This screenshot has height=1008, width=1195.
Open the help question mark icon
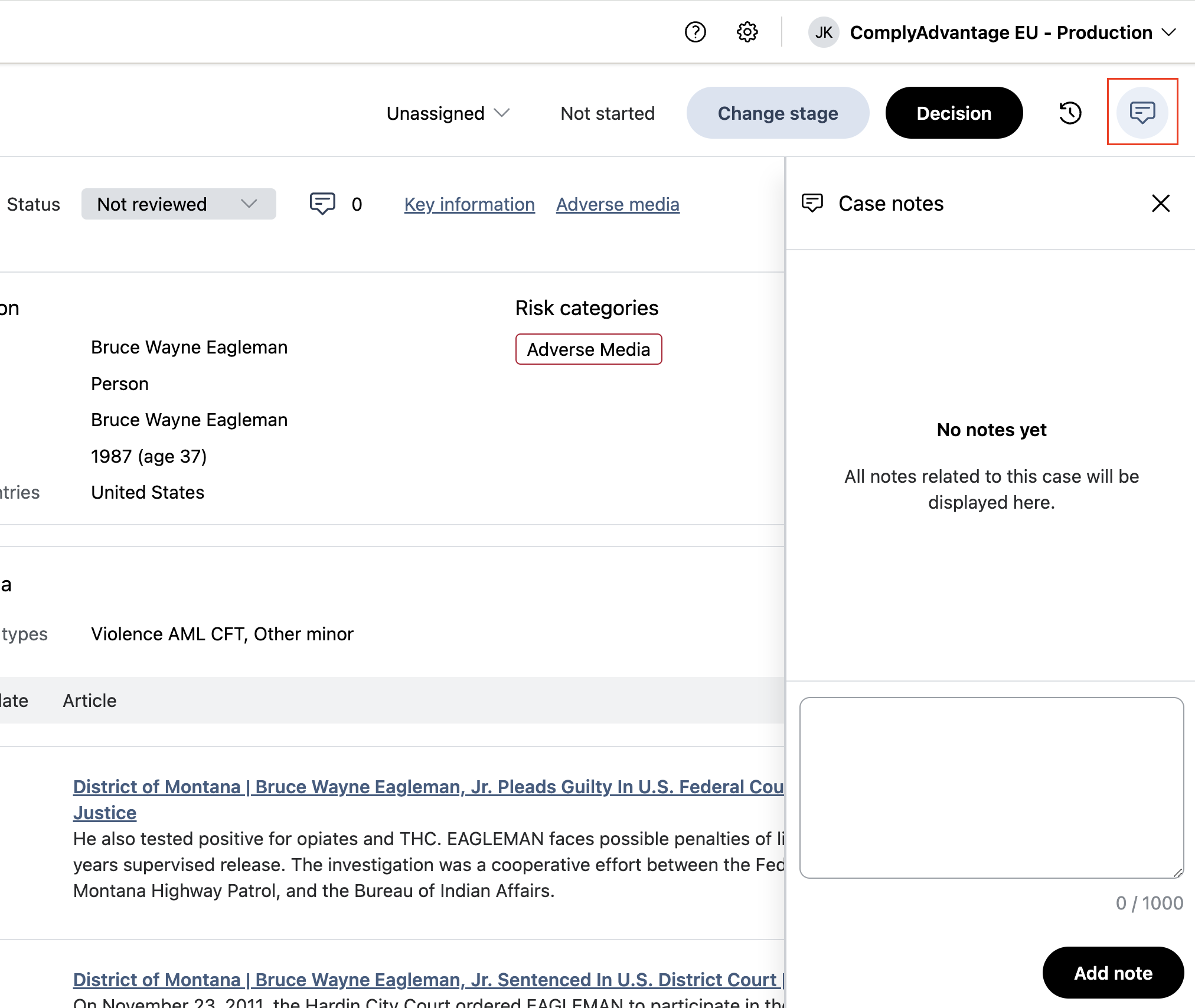pos(695,32)
